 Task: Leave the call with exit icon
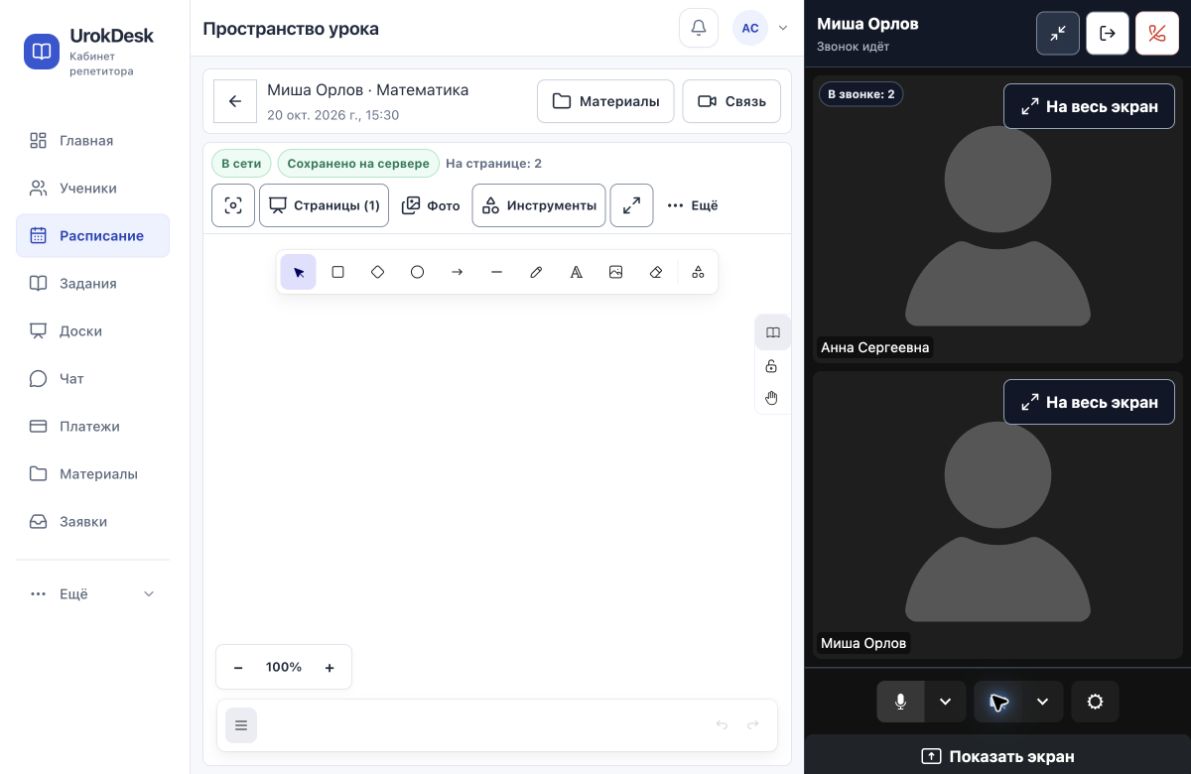pyautogui.click(x=1107, y=33)
